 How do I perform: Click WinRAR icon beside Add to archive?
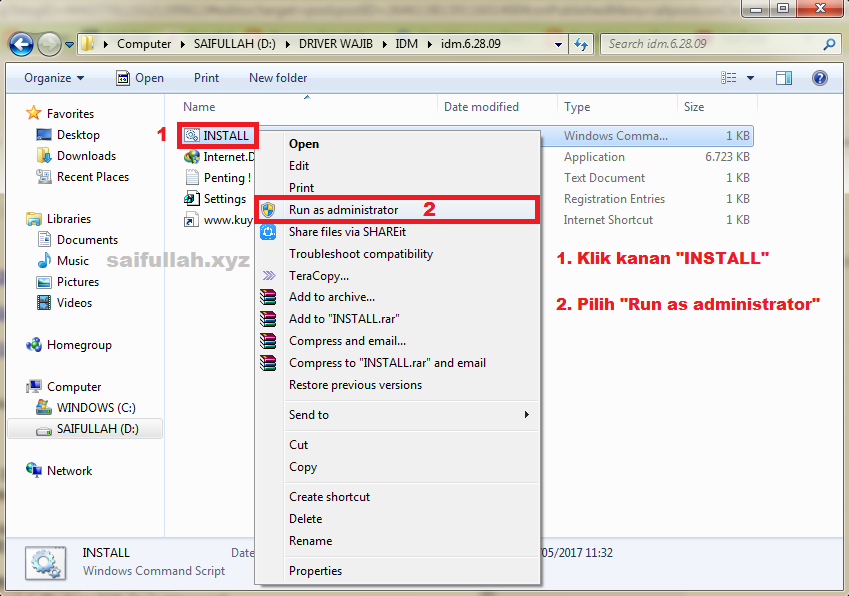coord(268,297)
